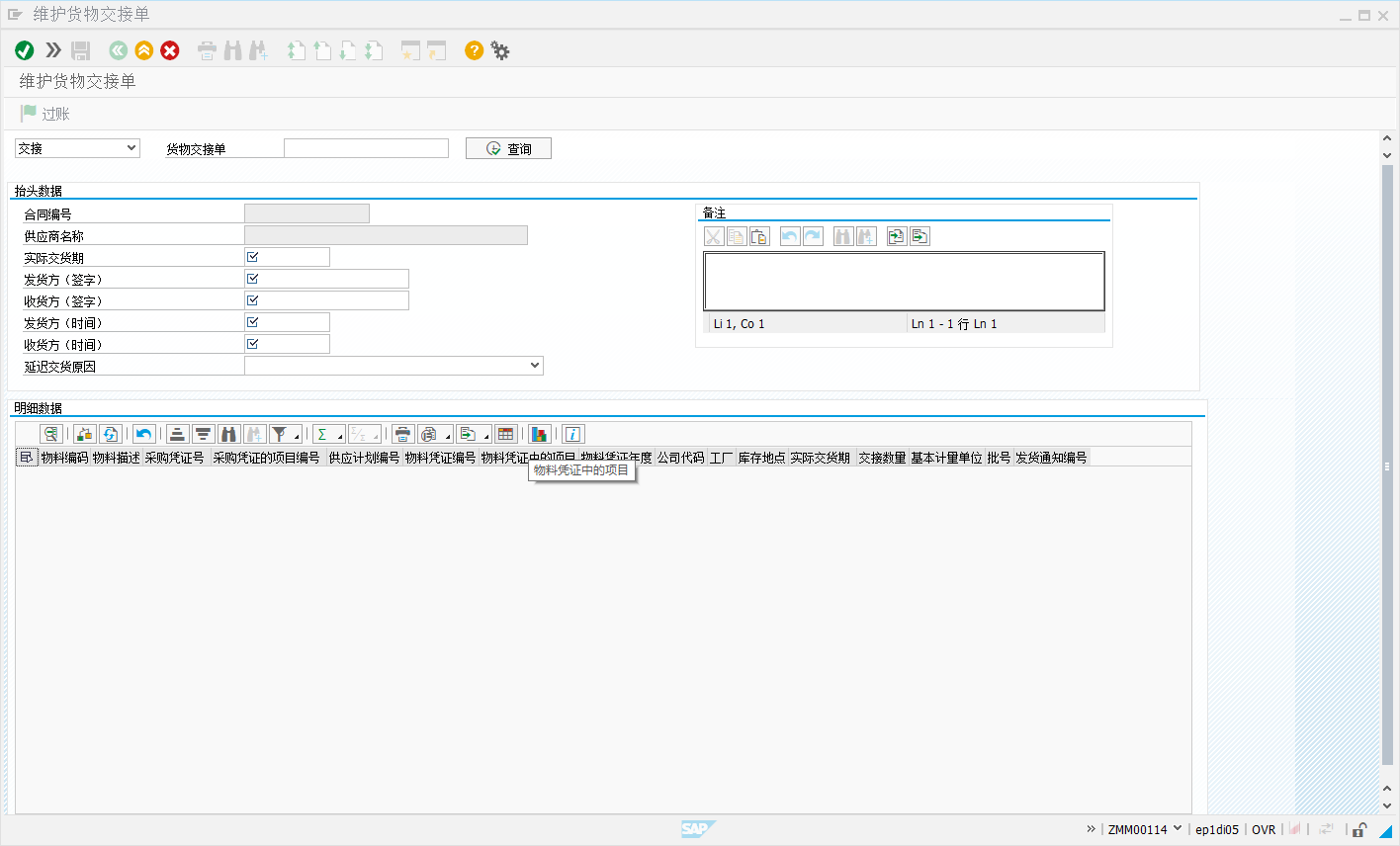Click the green Enter checkmark icon
Screen dimensions: 1400x846
pyautogui.click(x=25, y=50)
